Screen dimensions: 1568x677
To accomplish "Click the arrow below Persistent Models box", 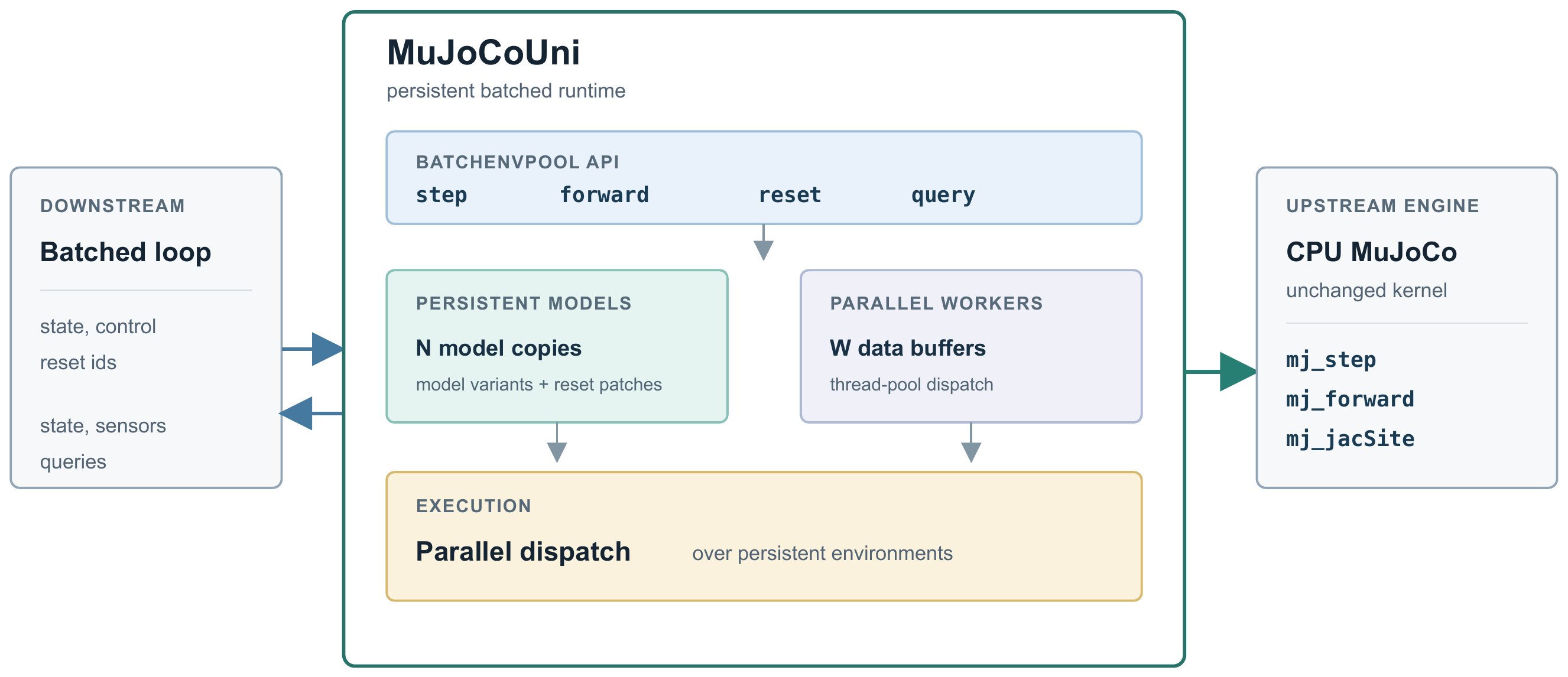I will click(x=557, y=442).
